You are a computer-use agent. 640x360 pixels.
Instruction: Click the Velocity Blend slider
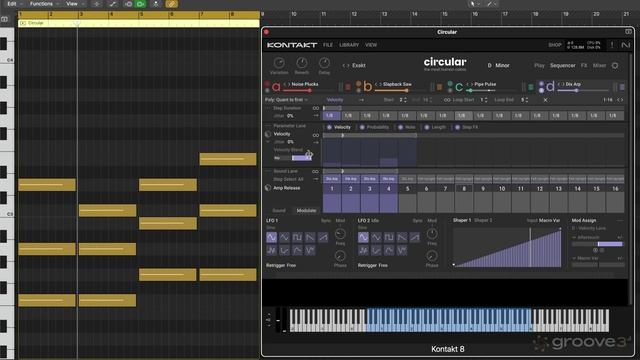pos(293,158)
